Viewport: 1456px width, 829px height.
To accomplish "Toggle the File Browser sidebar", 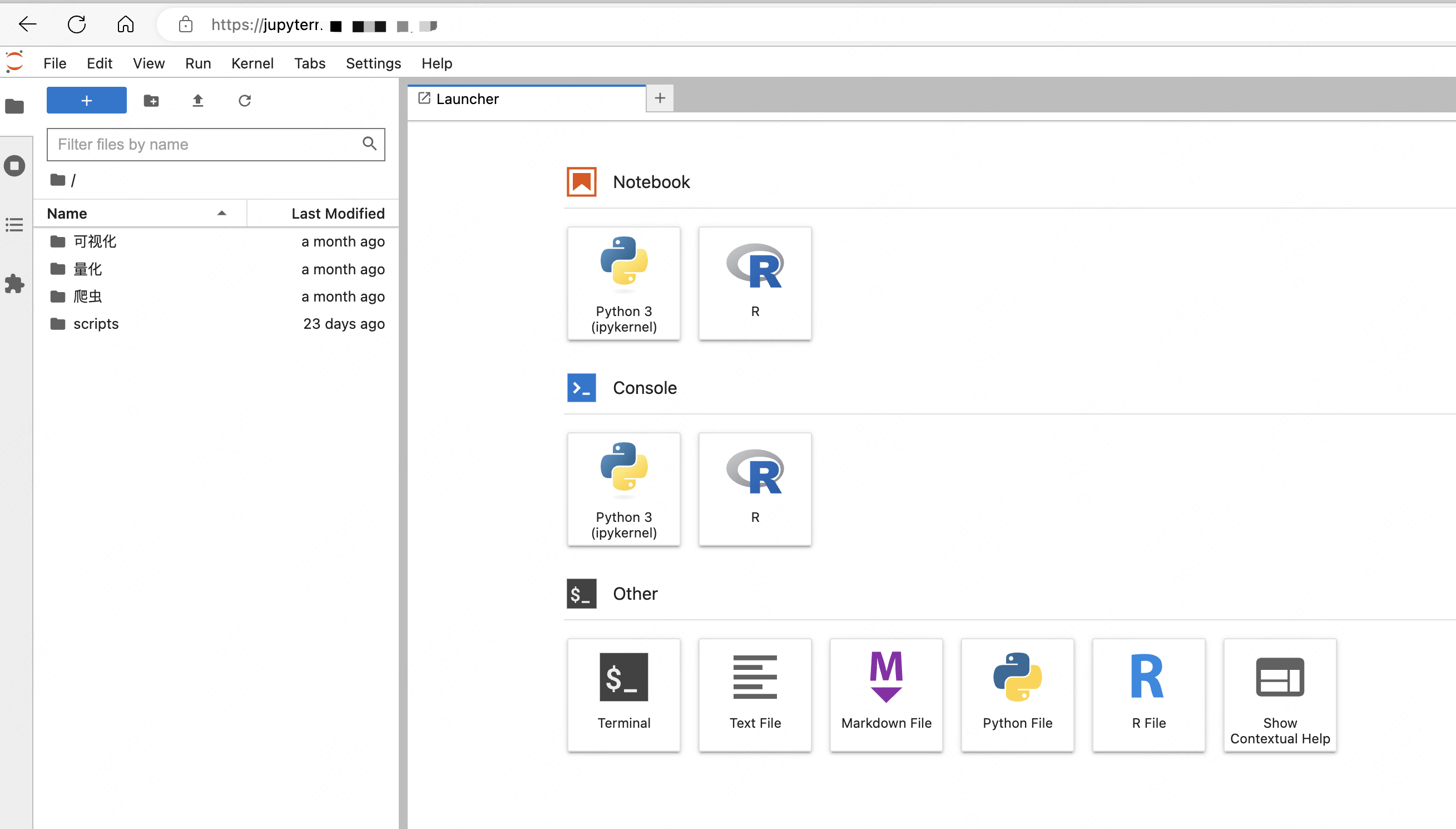I will 15,106.
